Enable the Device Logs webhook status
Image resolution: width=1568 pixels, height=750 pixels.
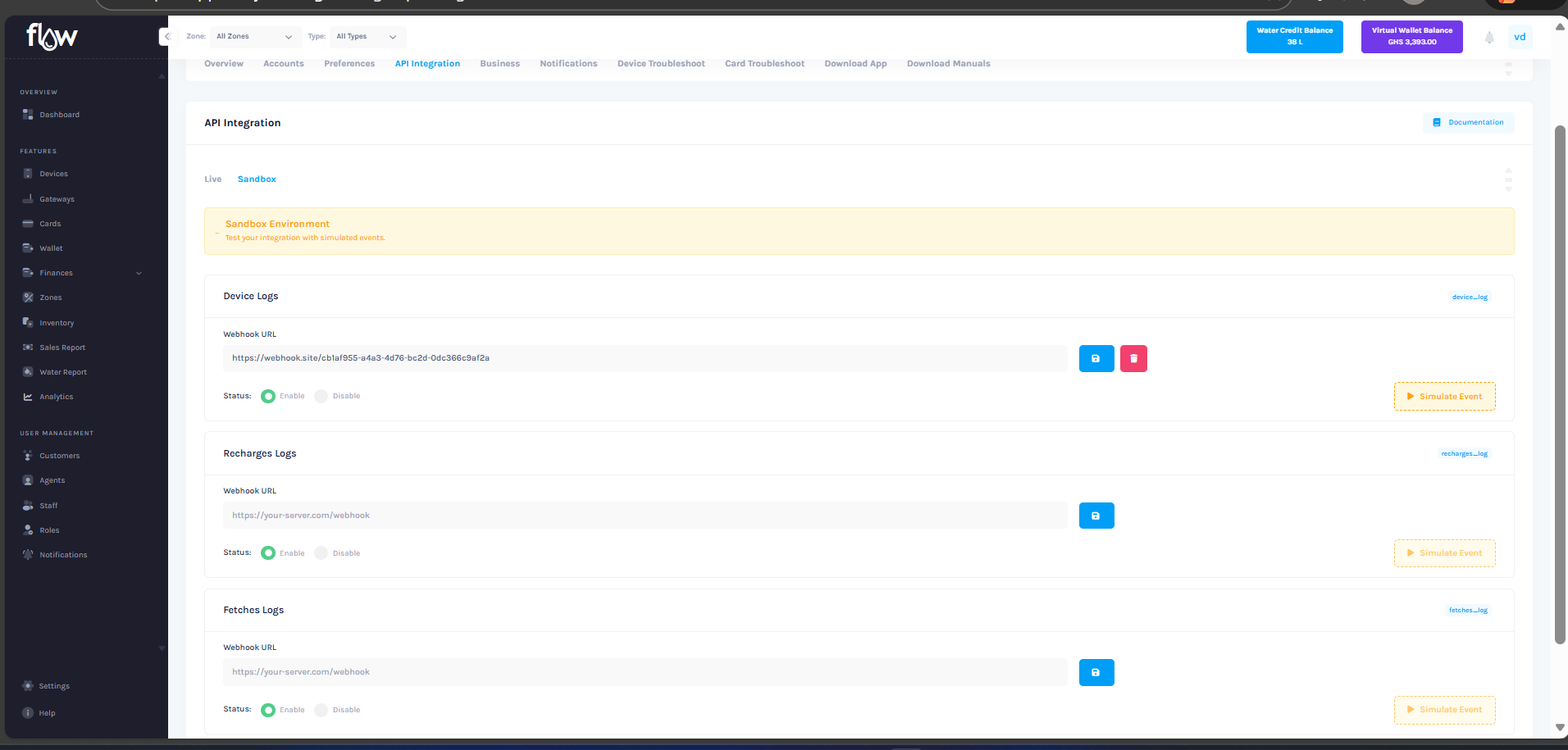pos(268,396)
